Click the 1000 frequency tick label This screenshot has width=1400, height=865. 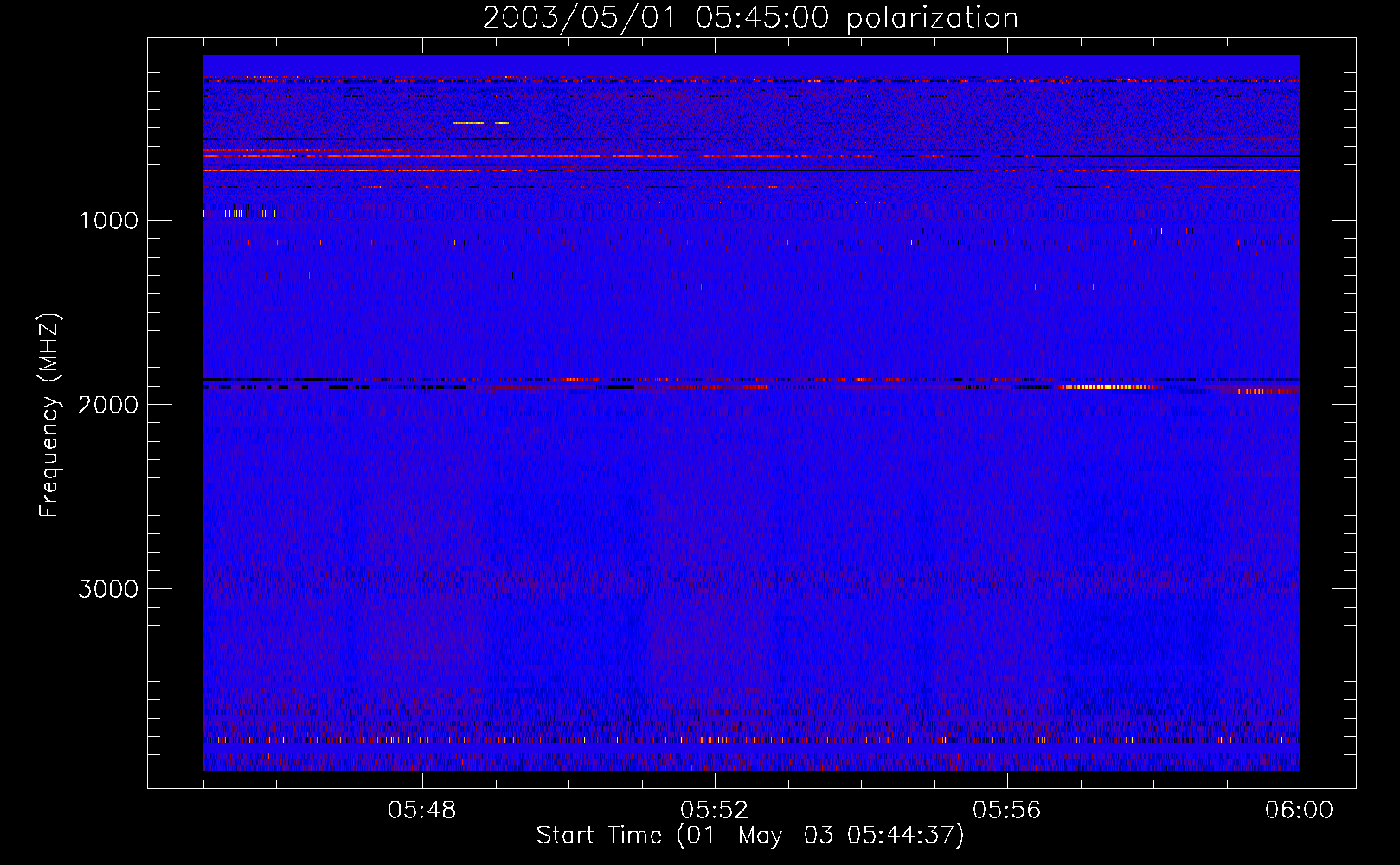(108, 221)
